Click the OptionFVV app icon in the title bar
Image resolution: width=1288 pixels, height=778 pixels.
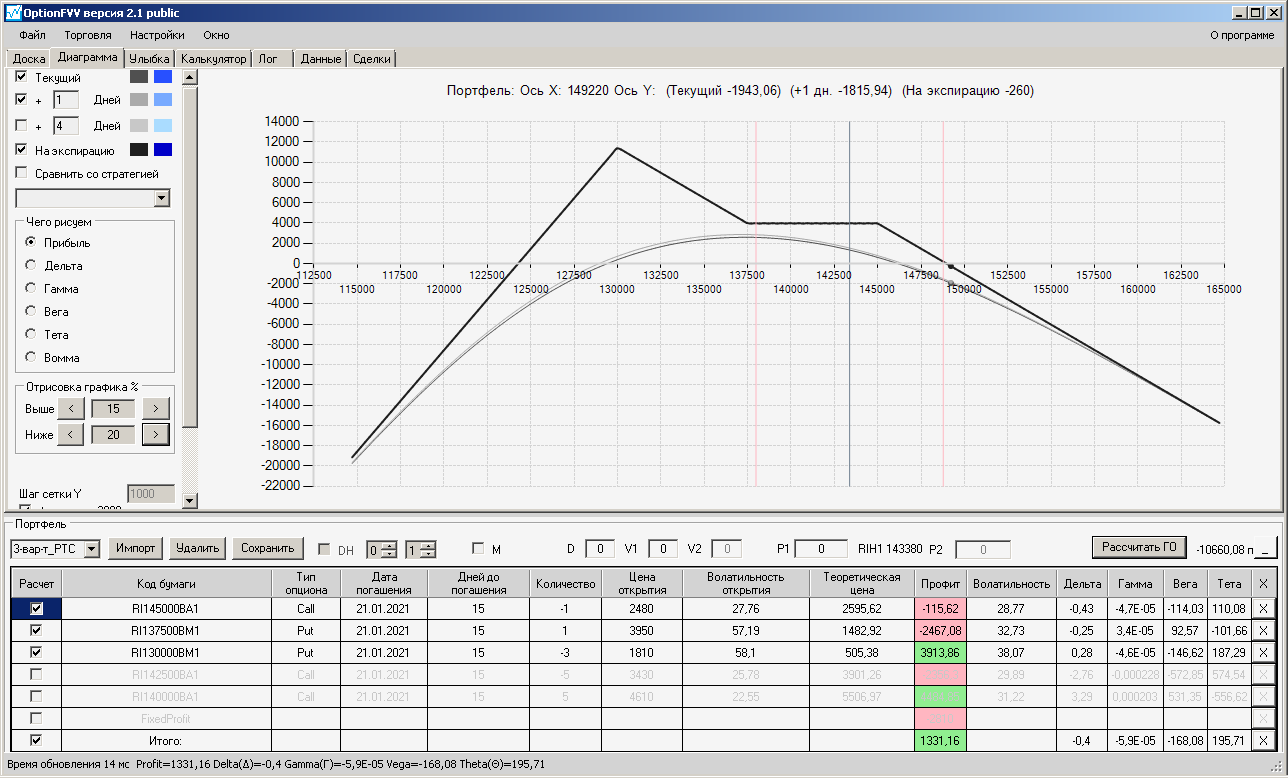coord(13,13)
